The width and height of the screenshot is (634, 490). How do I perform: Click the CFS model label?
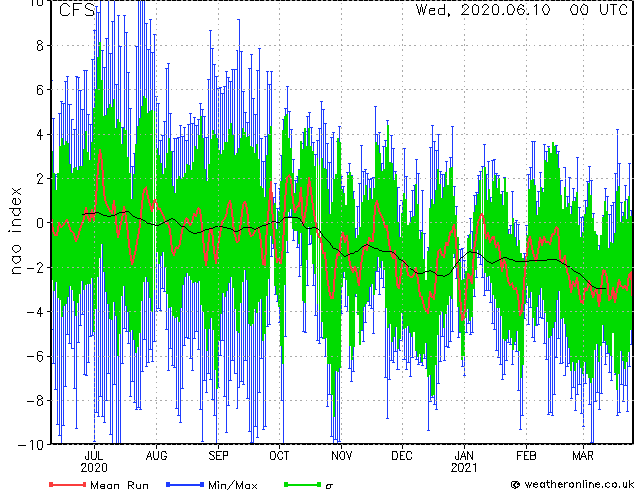click(77, 10)
